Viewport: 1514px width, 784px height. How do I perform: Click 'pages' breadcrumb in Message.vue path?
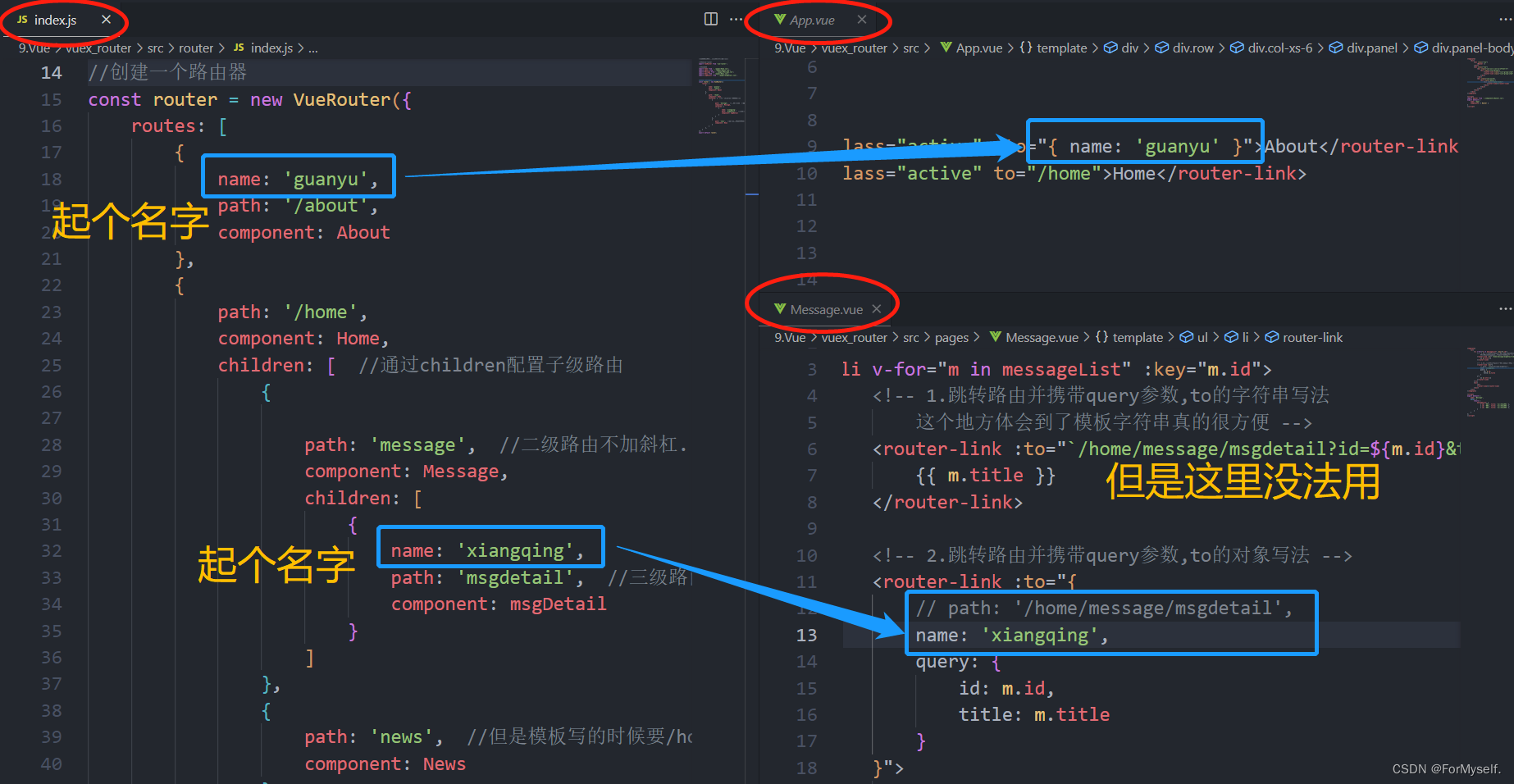click(x=951, y=338)
